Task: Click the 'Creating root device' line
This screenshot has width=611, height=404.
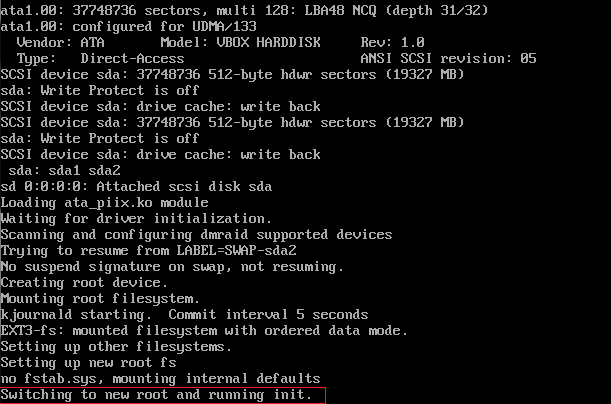Action: pyautogui.click(x=84, y=282)
